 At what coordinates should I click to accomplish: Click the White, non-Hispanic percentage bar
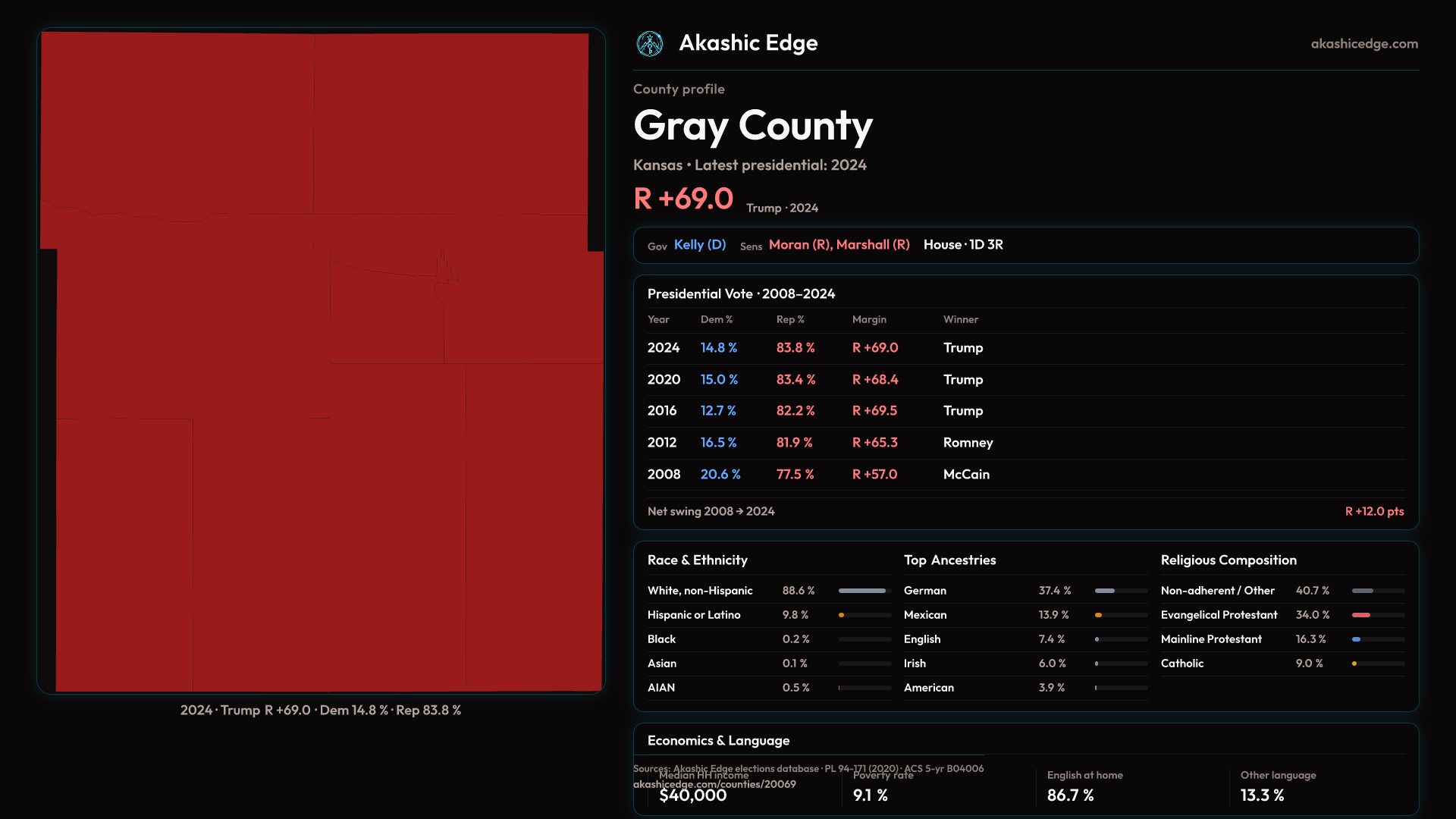(862, 591)
